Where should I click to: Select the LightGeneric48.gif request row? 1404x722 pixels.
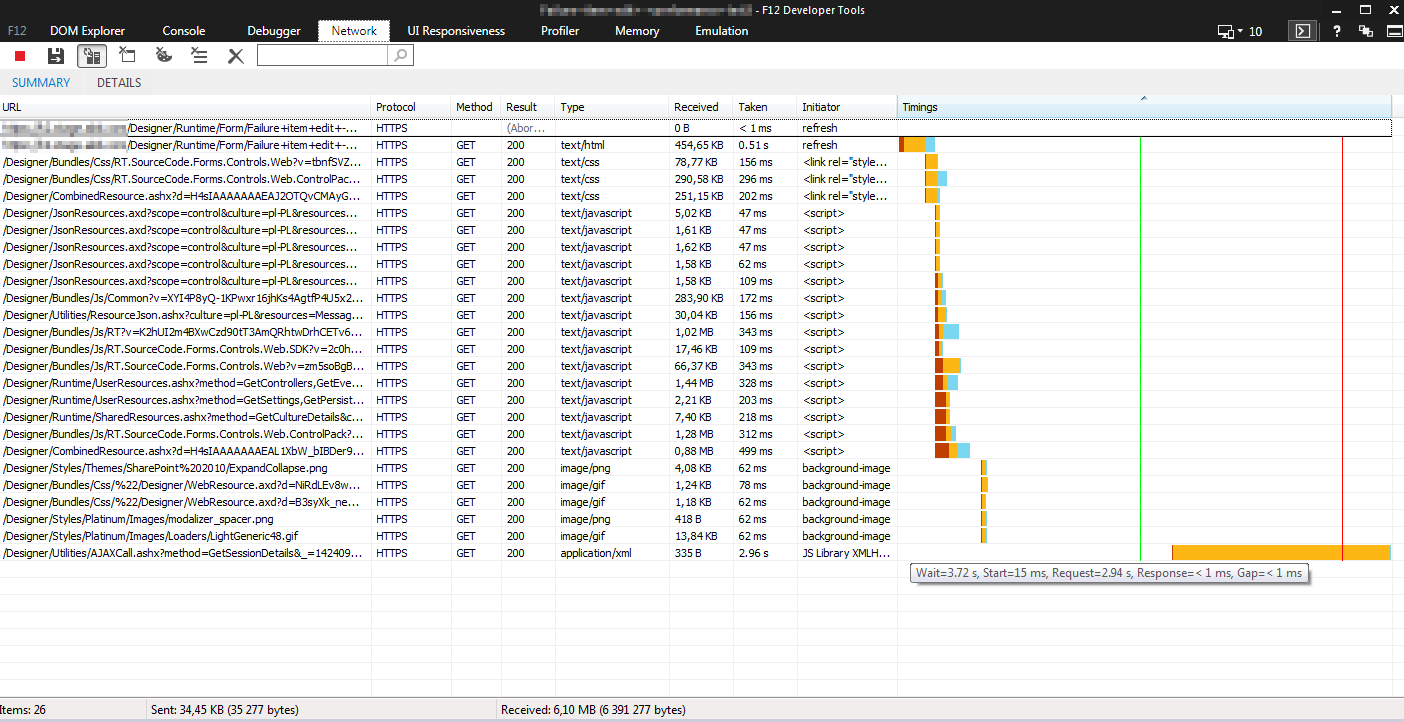click(x=696, y=536)
